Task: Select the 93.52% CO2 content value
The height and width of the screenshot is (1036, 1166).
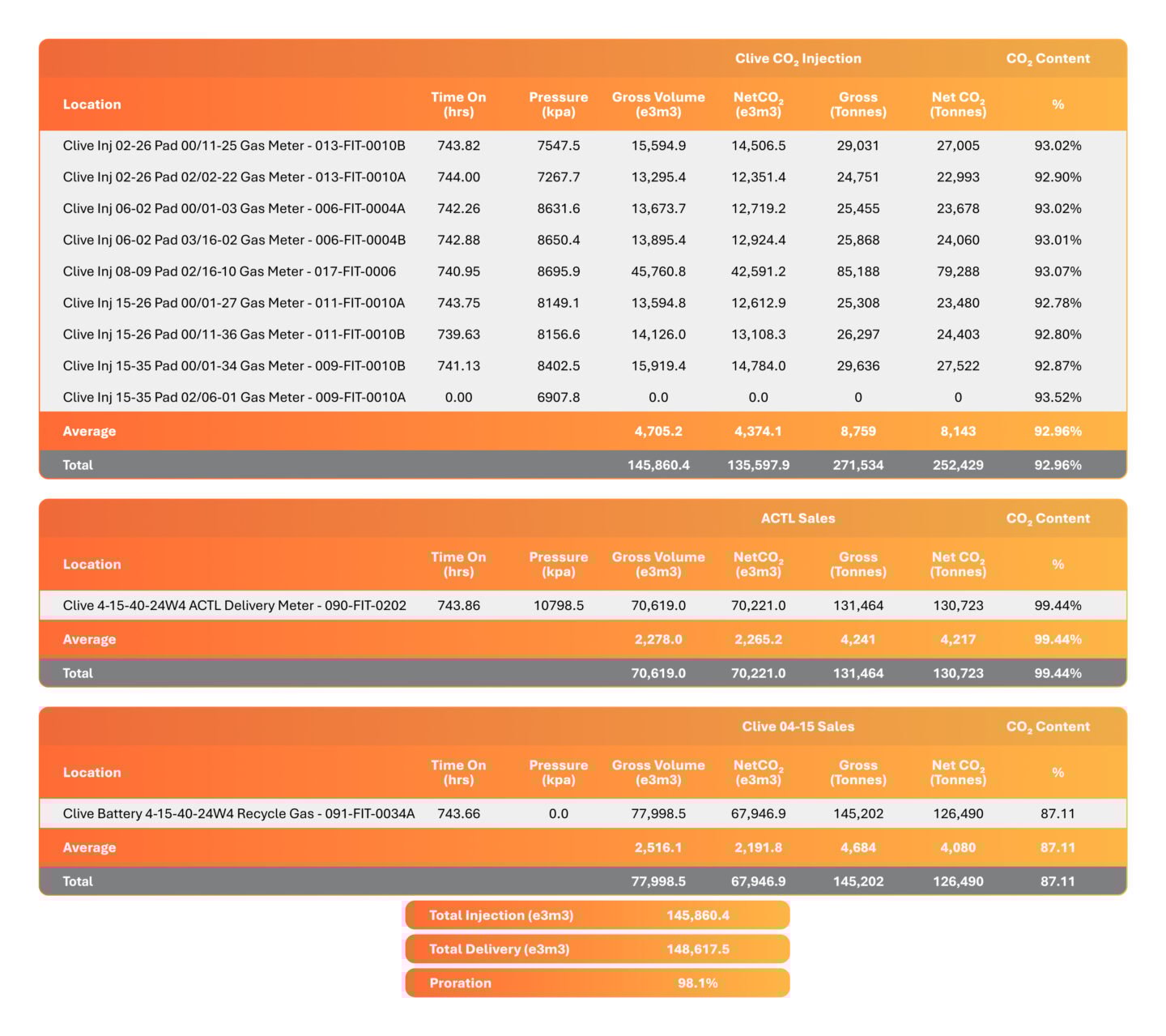Action: pyautogui.click(x=1057, y=398)
